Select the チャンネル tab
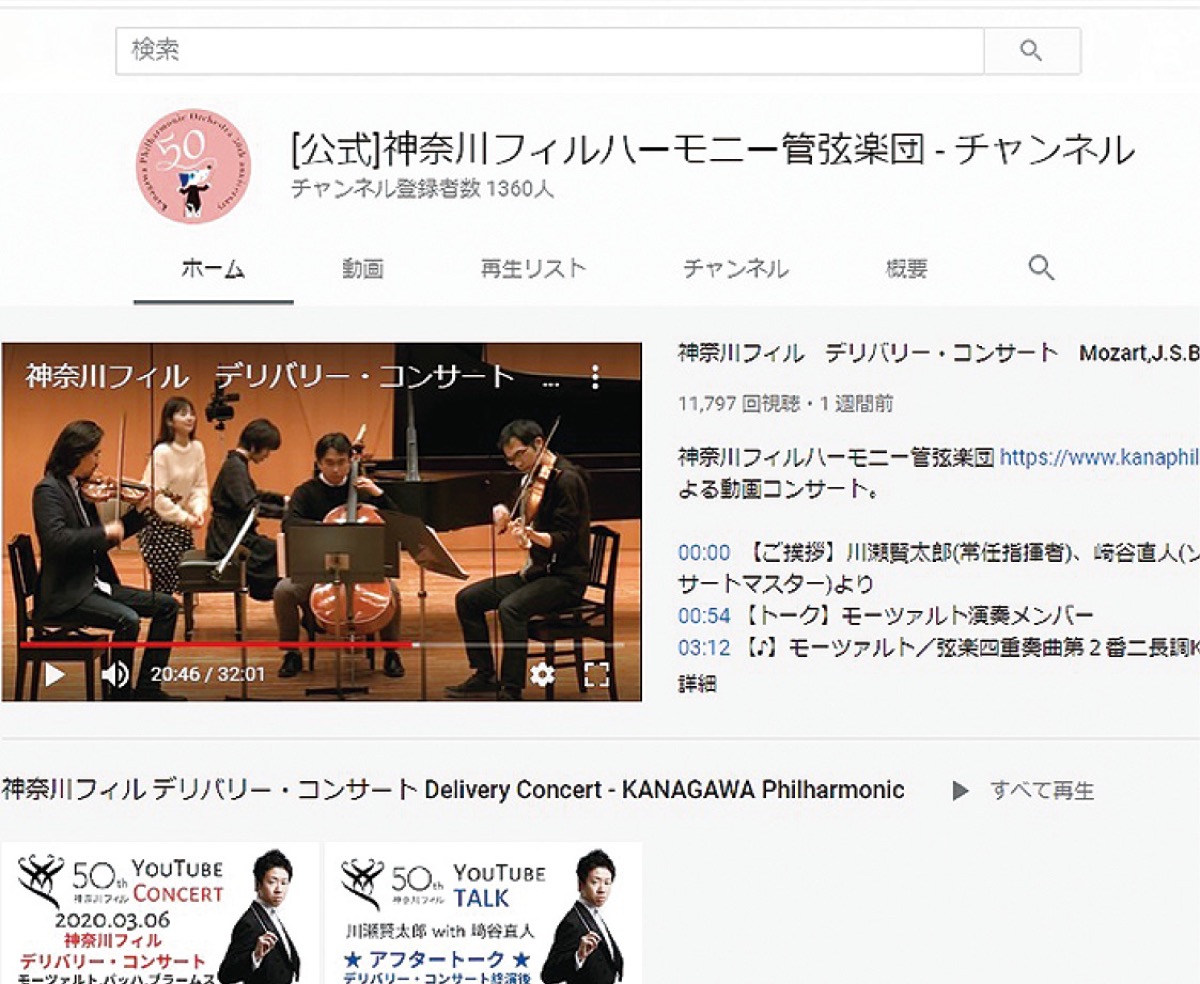The width and height of the screenshot is (1200, 984). [x=735, y=269]
